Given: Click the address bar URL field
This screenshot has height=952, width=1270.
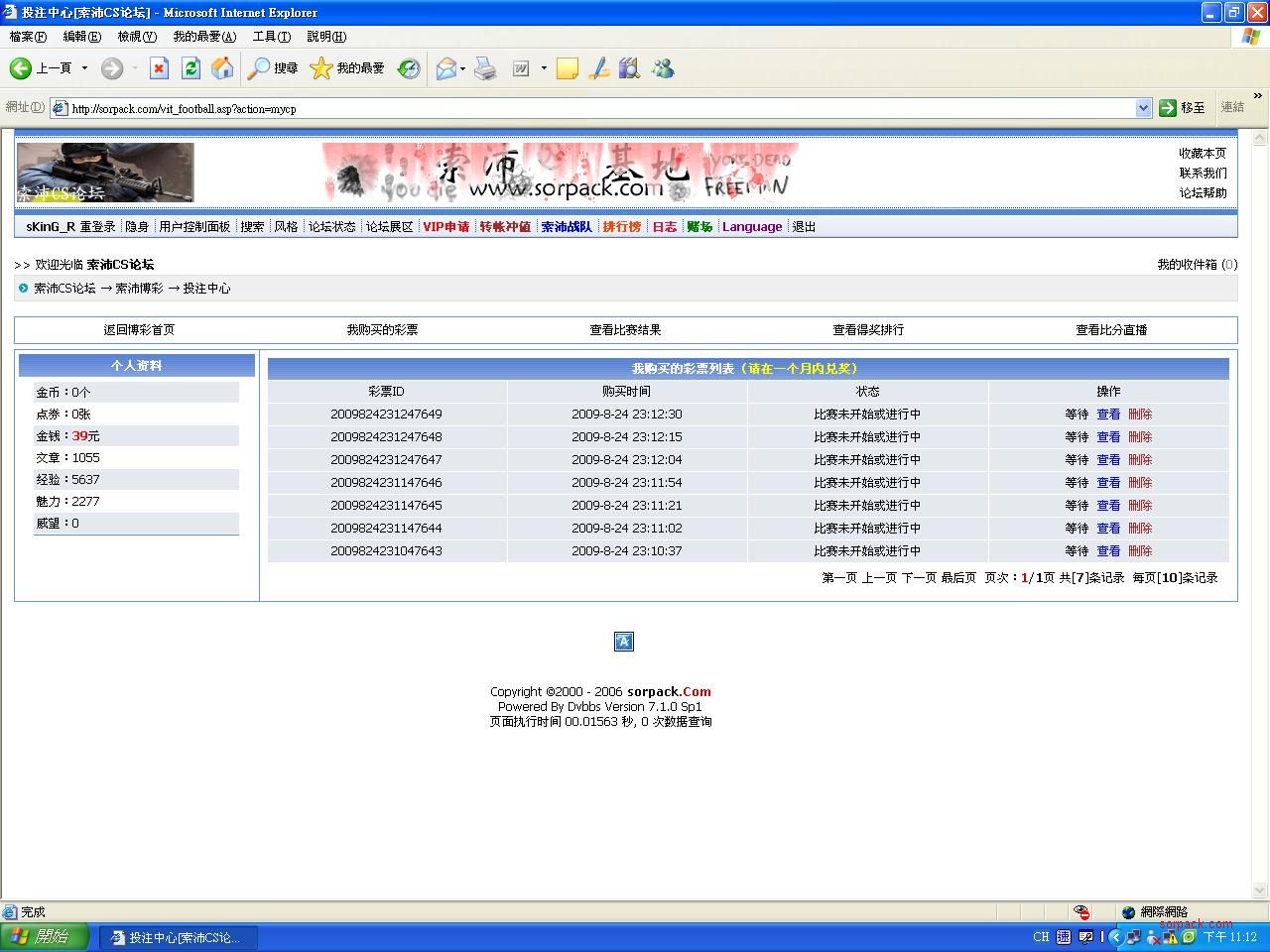Looking at the screenshot, I should tap(595, 108).
